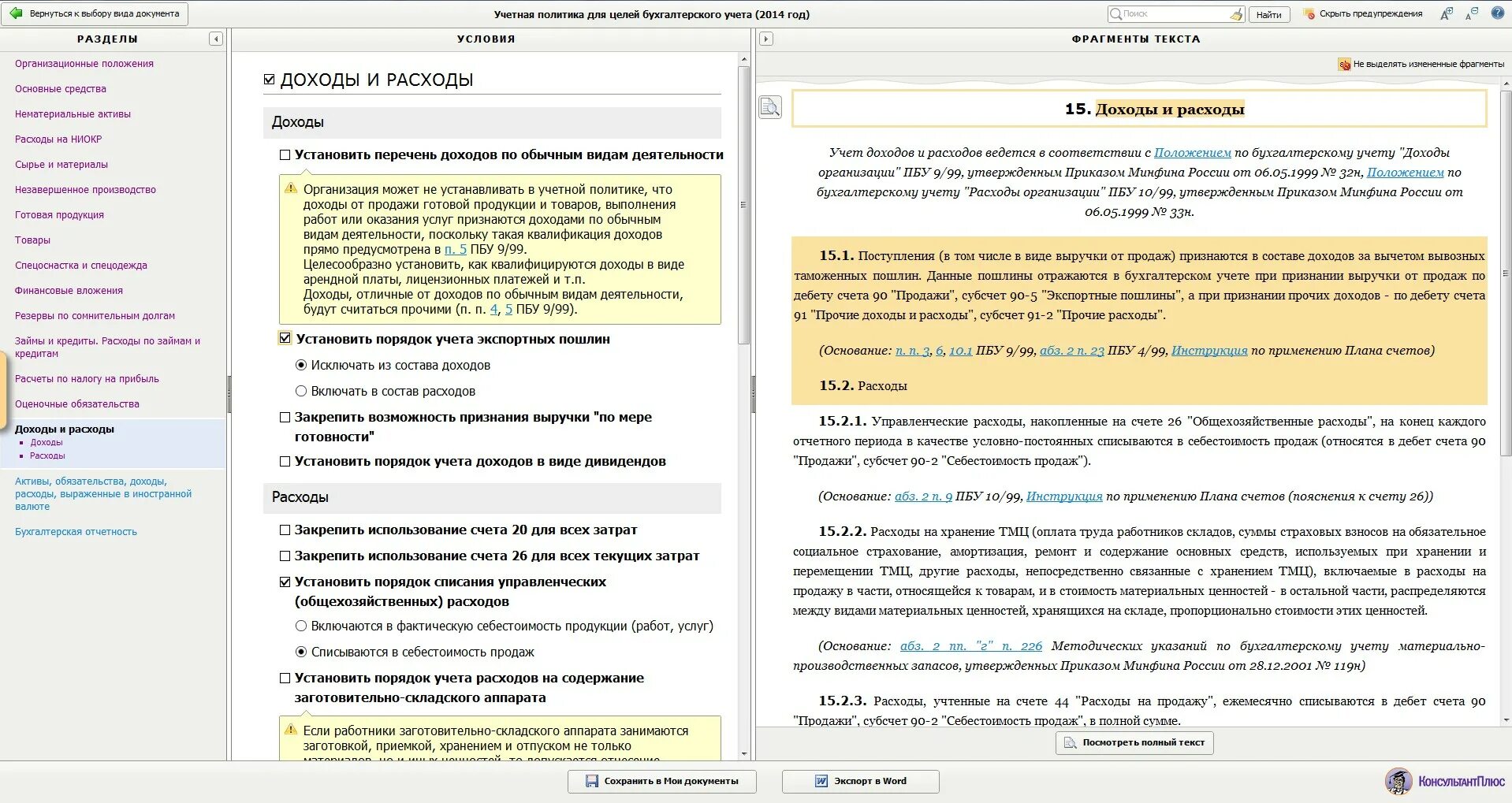Image resolution: width=1512 pixels, height=803 pixels.
Task: Click warning icon in the income list note
Action: pyautogui.click(x=291, y=188)
